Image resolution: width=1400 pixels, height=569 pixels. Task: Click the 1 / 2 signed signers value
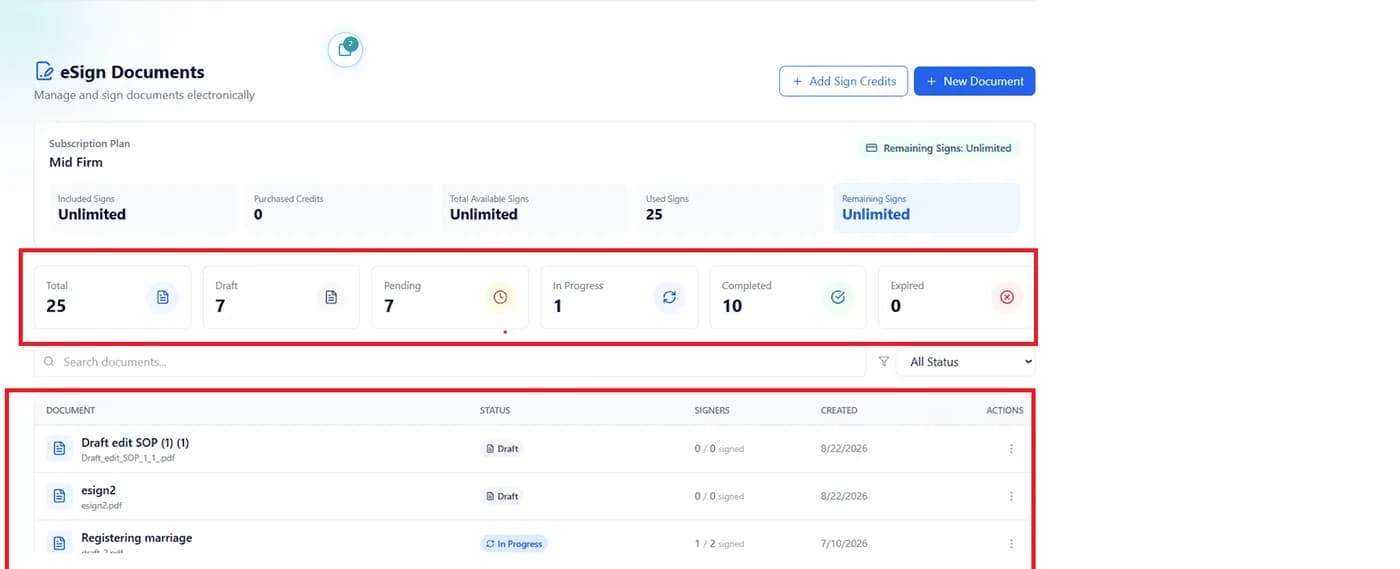tap(719, 544)
